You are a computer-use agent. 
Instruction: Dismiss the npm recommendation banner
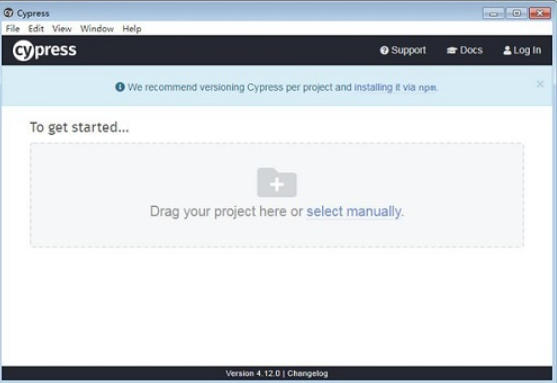540,84
